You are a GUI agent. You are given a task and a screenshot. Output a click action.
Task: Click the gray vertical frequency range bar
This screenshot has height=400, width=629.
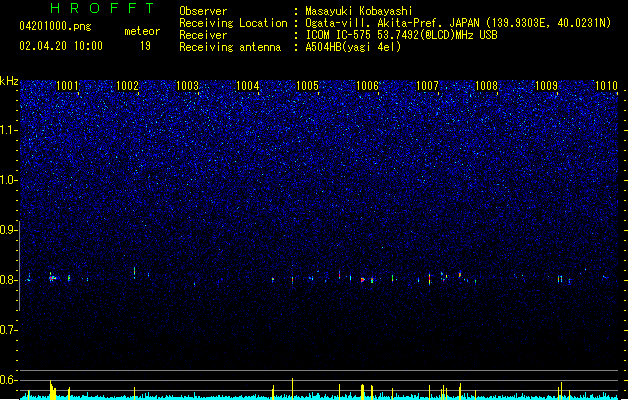tap(19, 266)
